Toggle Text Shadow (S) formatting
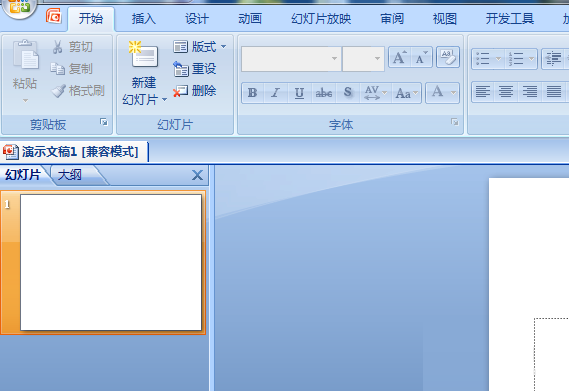 348,93
